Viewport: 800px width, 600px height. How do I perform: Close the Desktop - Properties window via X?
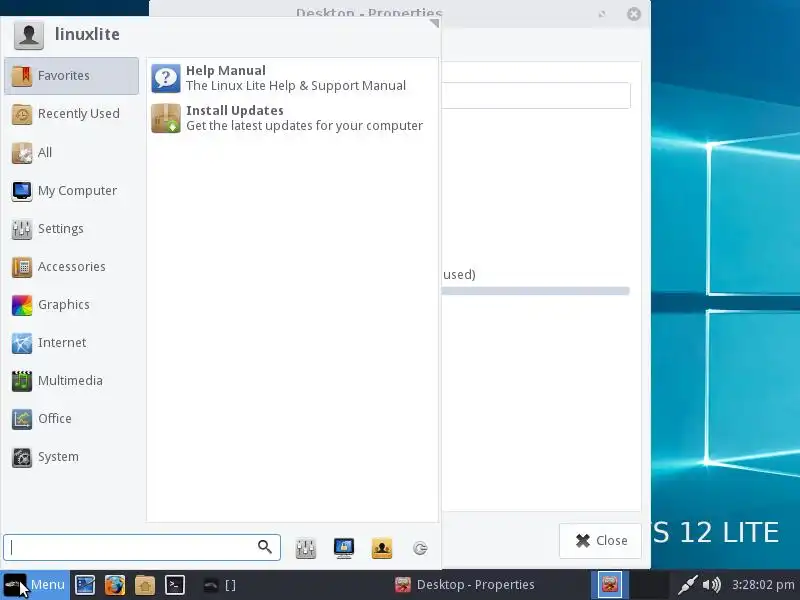point(634,14)
